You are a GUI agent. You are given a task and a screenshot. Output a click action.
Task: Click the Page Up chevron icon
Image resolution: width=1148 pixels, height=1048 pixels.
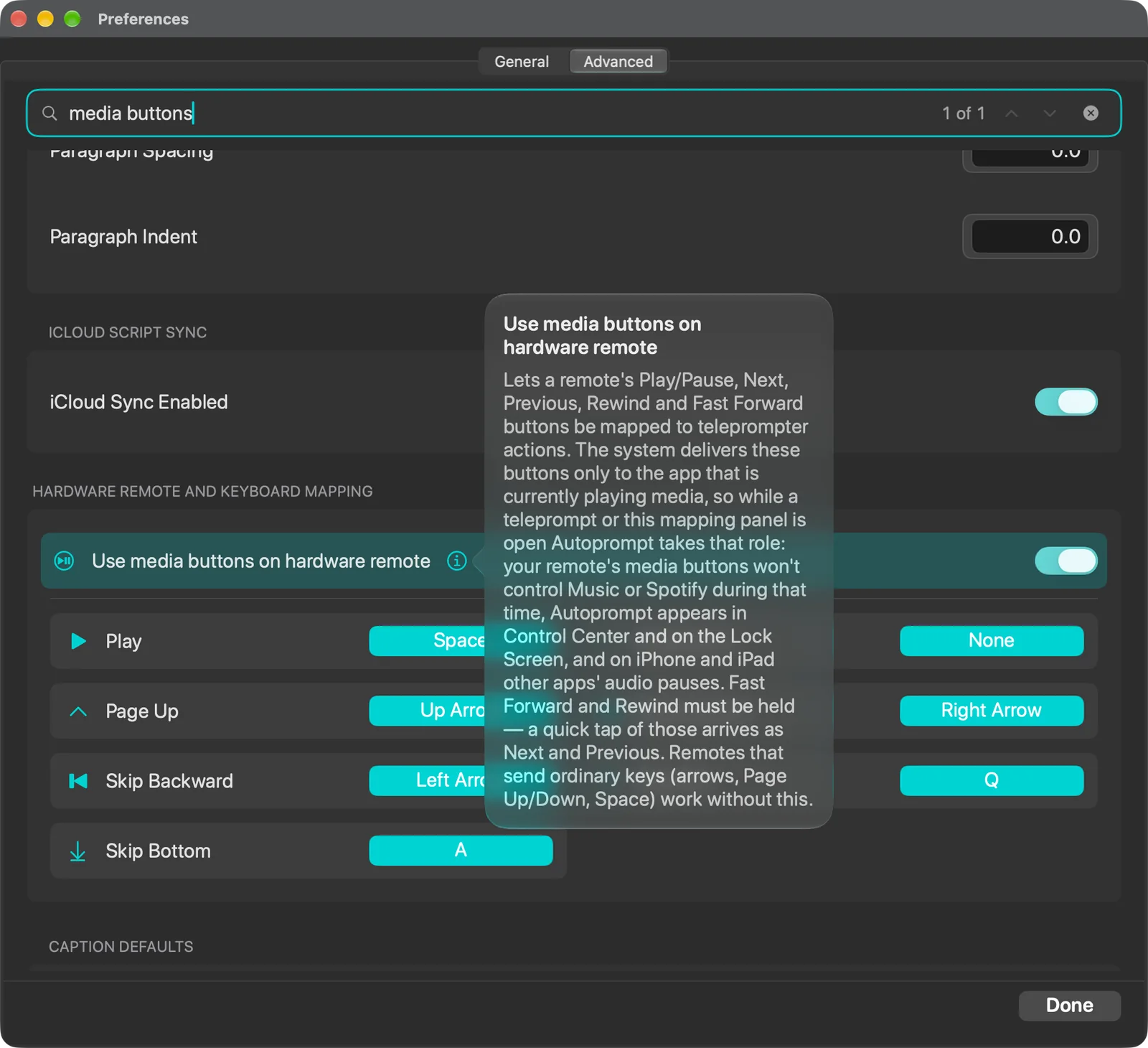pos(78,711)
